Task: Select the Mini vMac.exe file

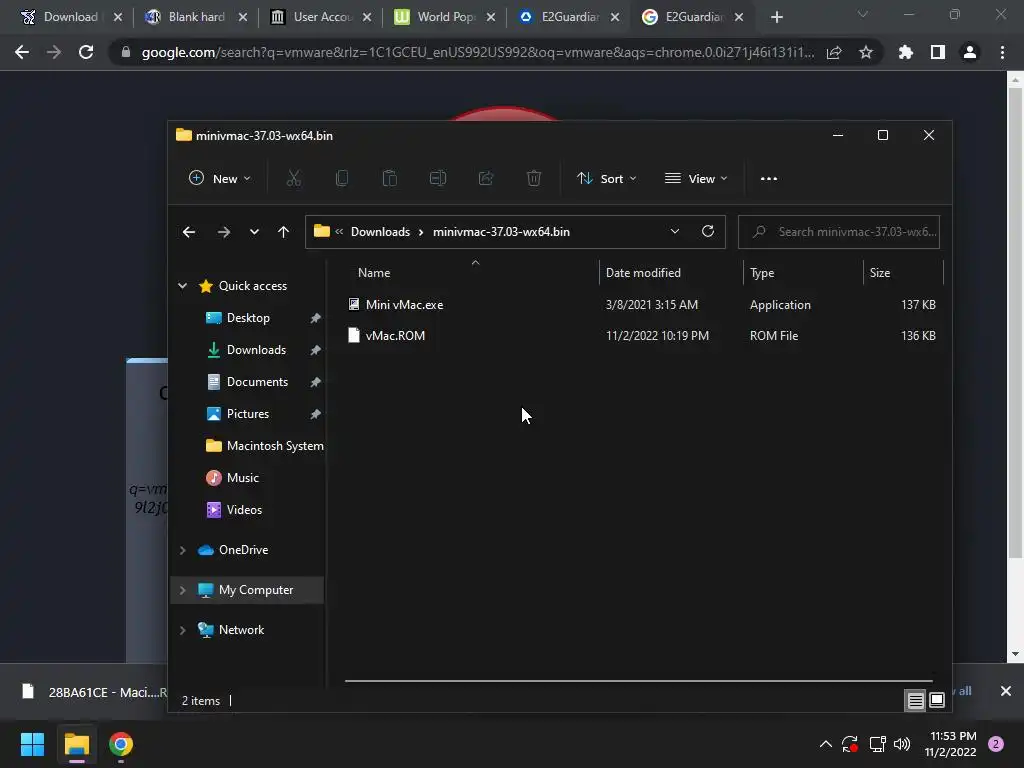Action: click(404, 305)
